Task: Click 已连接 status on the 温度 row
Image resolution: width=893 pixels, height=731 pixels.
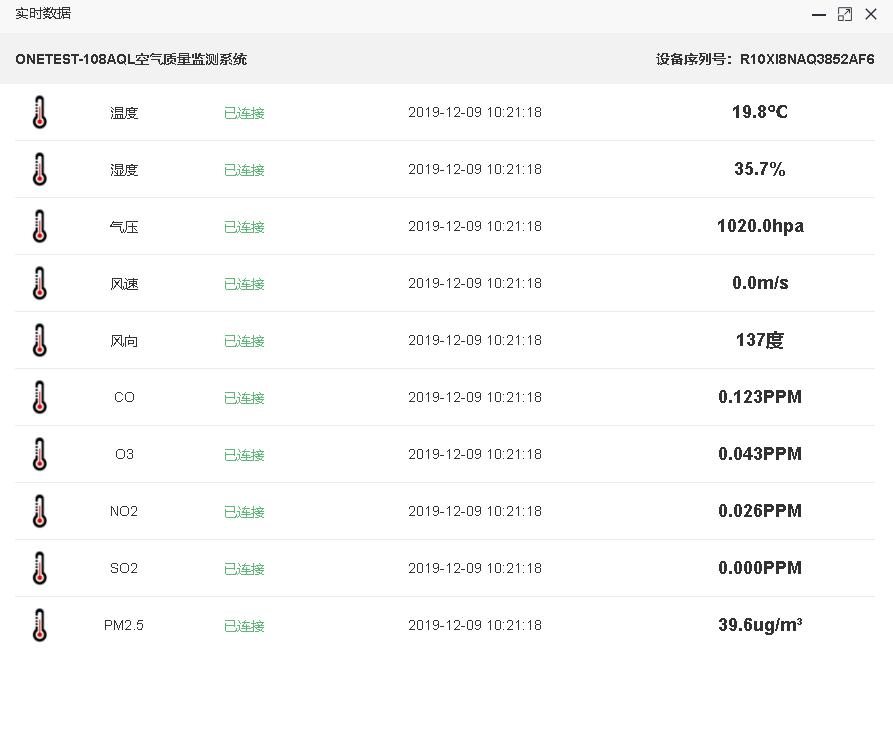Action: [244, 113]
